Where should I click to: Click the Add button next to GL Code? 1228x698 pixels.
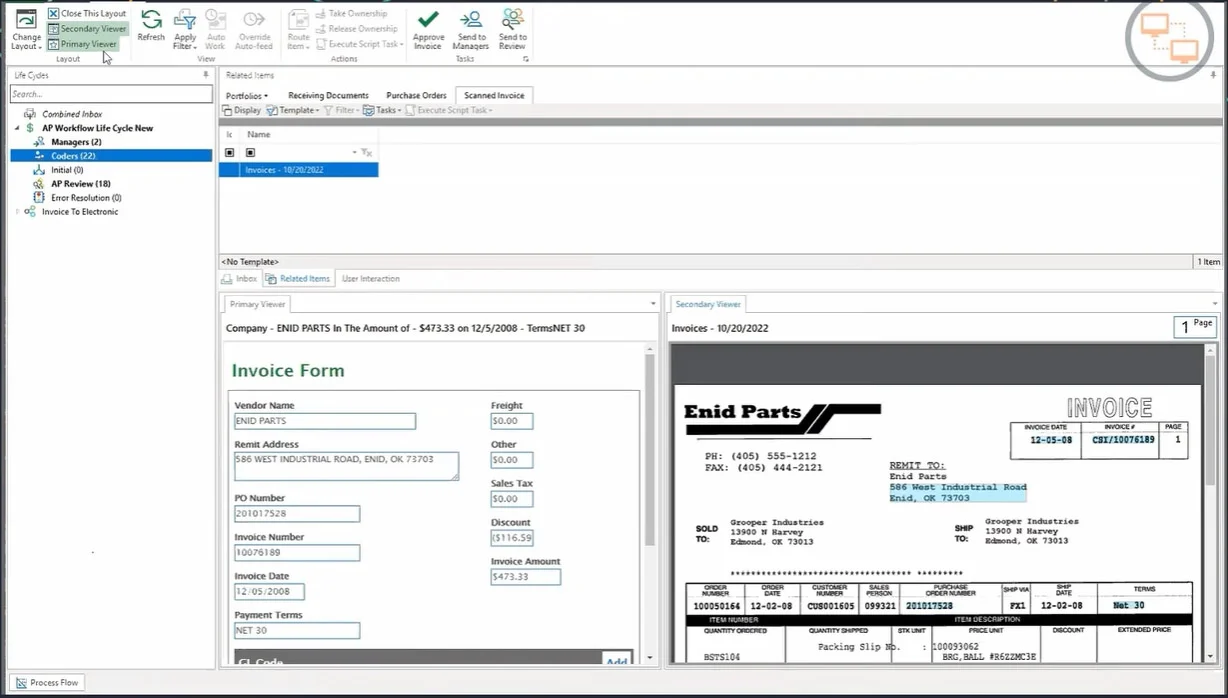[x=616, y=660]
